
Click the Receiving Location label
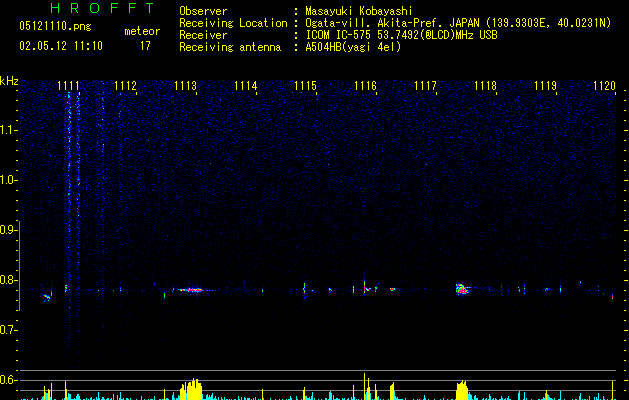click(x=233, y=23)
